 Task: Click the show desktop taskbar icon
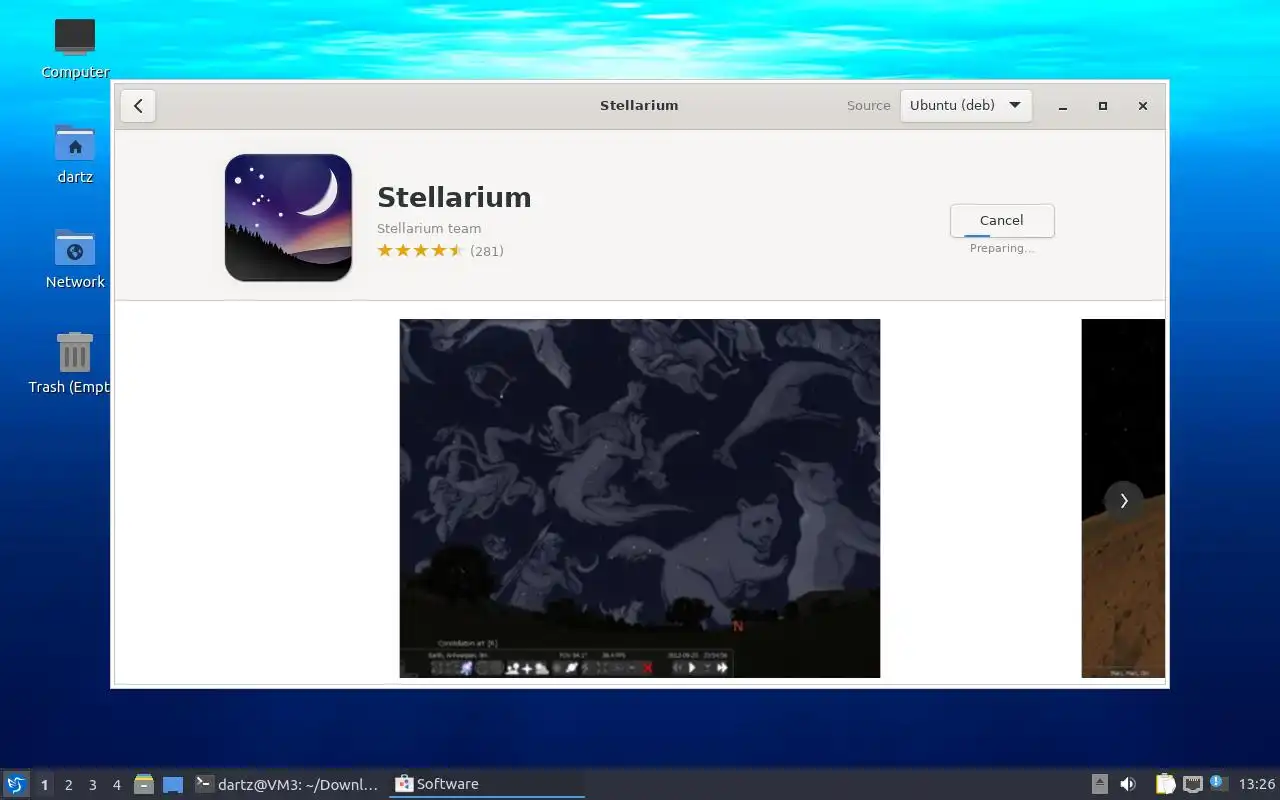[x=173, y=784]
